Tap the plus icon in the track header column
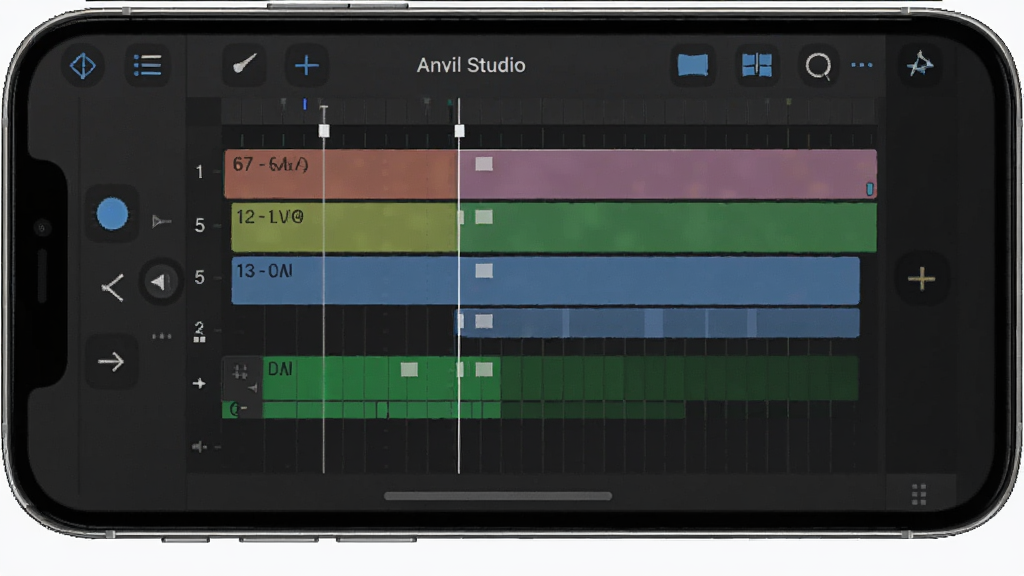 pyautogui.click(x=199, y=383)
